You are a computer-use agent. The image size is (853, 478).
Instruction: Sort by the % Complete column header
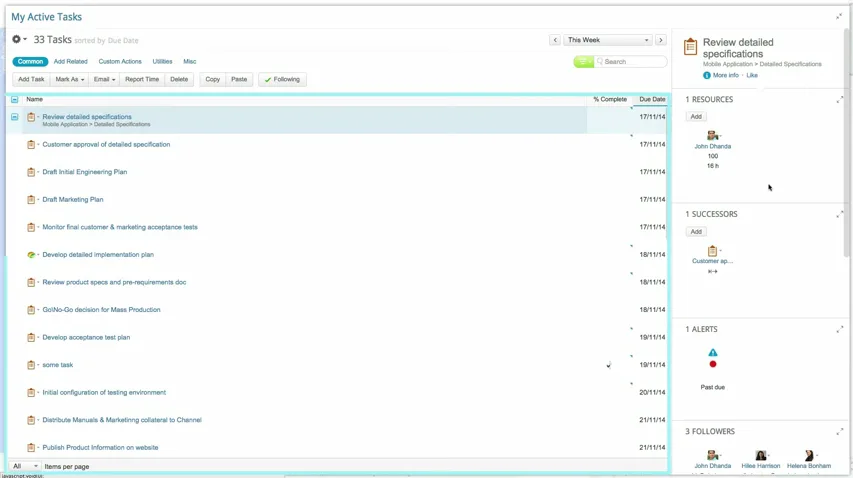610,100
